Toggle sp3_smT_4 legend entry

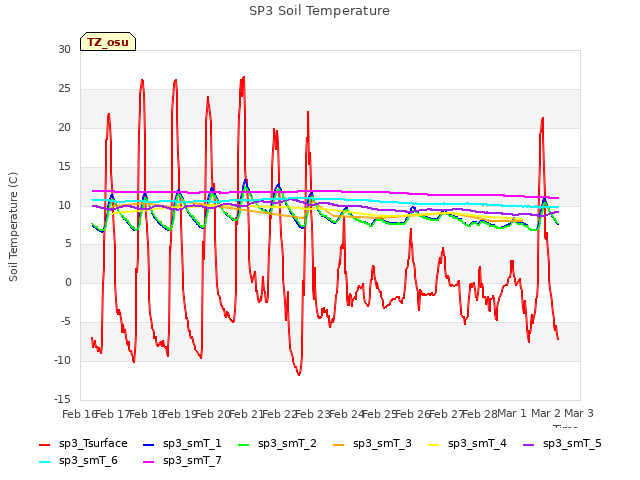coord(467,443)
